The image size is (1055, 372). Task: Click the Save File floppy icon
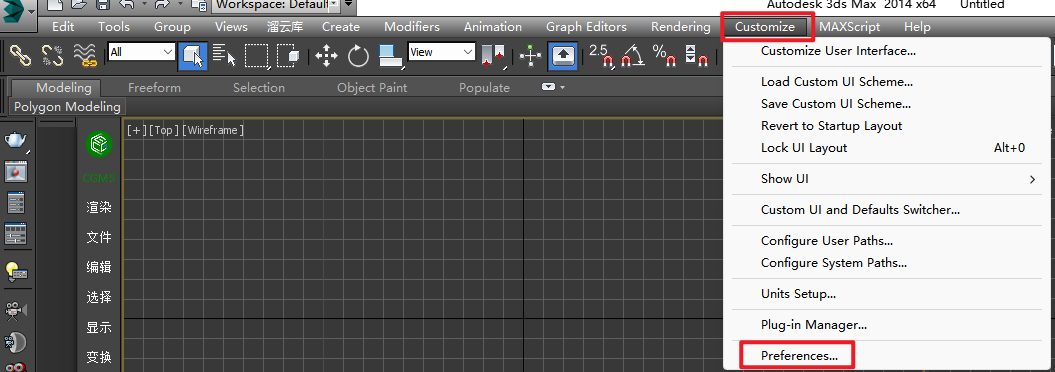click(103, 5)
